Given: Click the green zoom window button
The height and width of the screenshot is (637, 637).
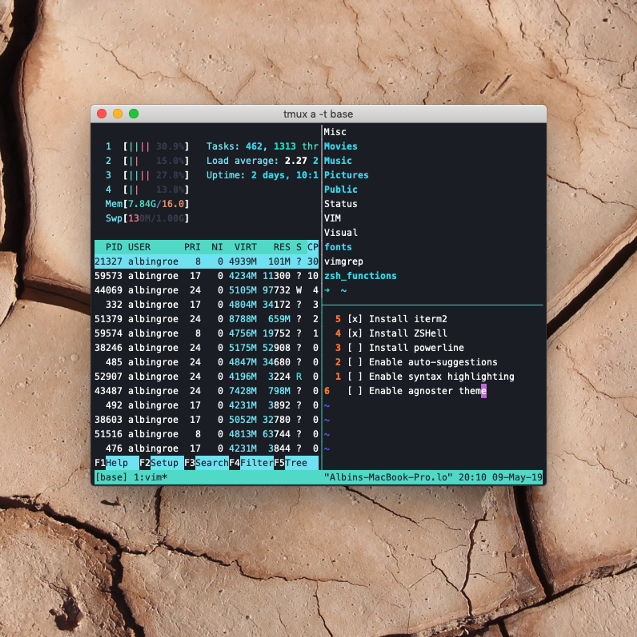Looking at the screenshot, I should [134, 114].
